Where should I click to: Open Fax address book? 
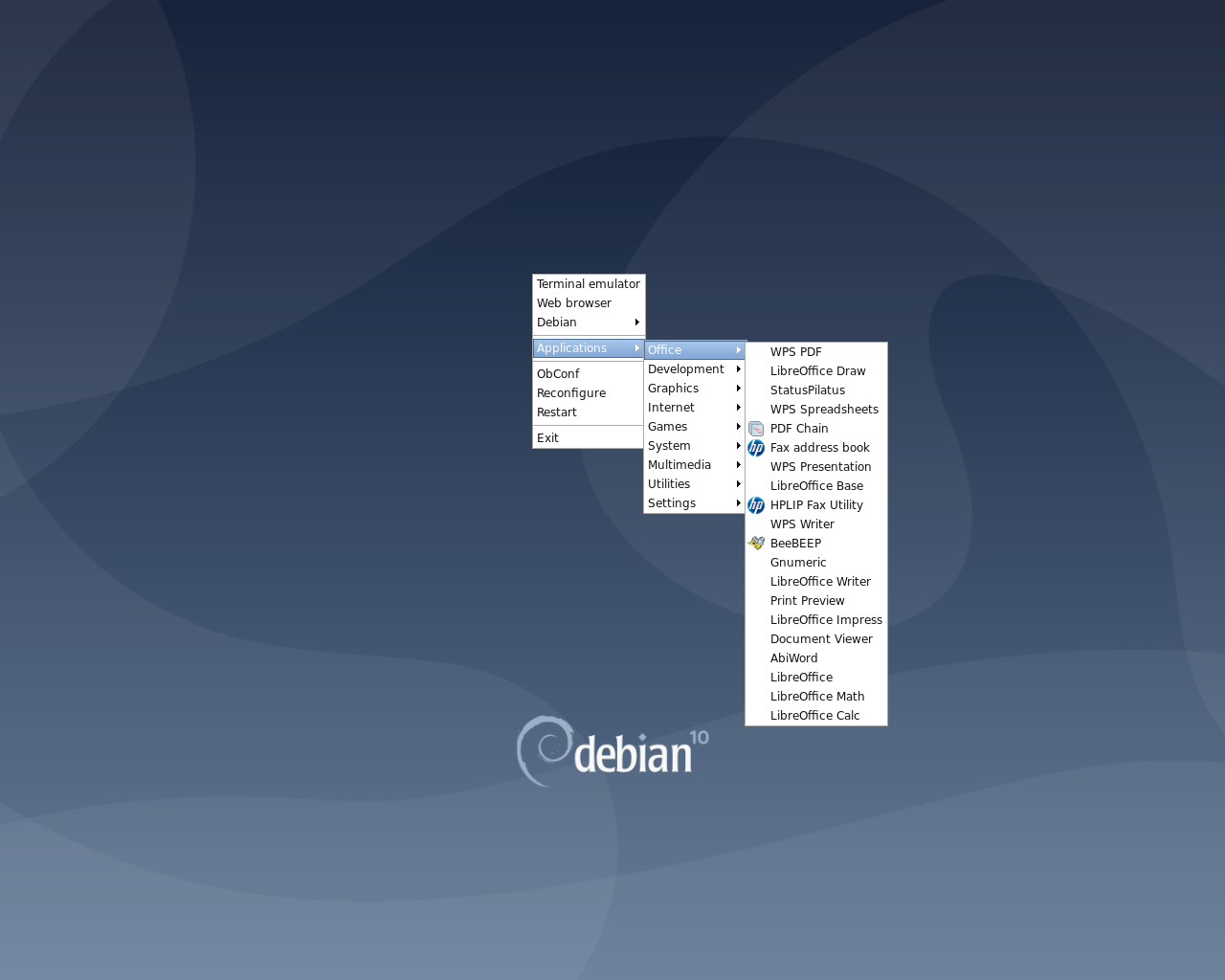coord(816,448)
